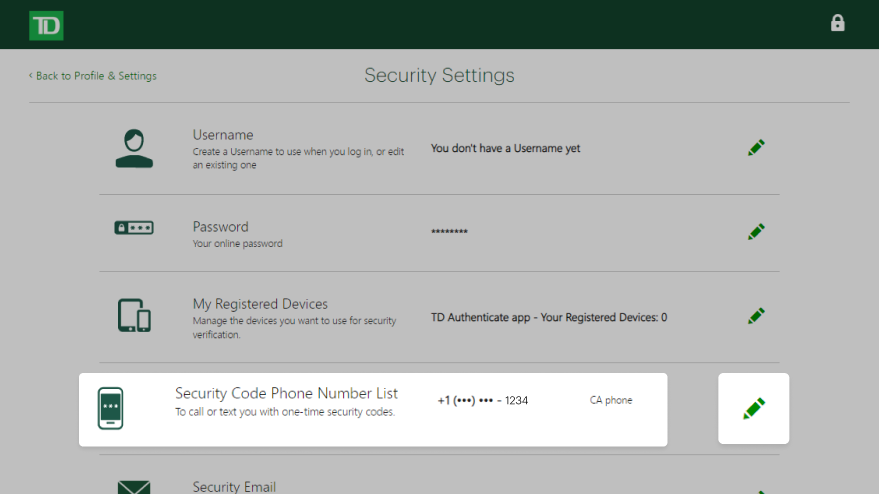Edit My Registered Devices via pencil icon
879x494 pixels.
pos(756,316)
